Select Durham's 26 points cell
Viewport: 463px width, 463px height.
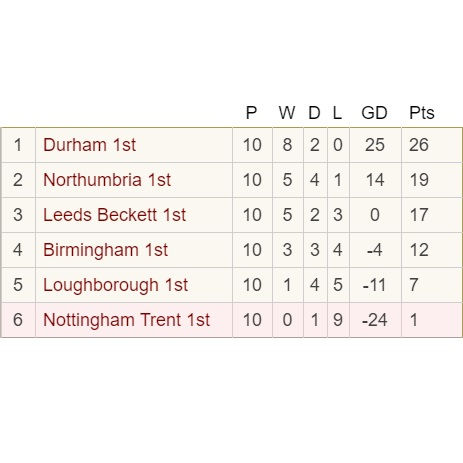pyautogui.click(x=432, y=145)
